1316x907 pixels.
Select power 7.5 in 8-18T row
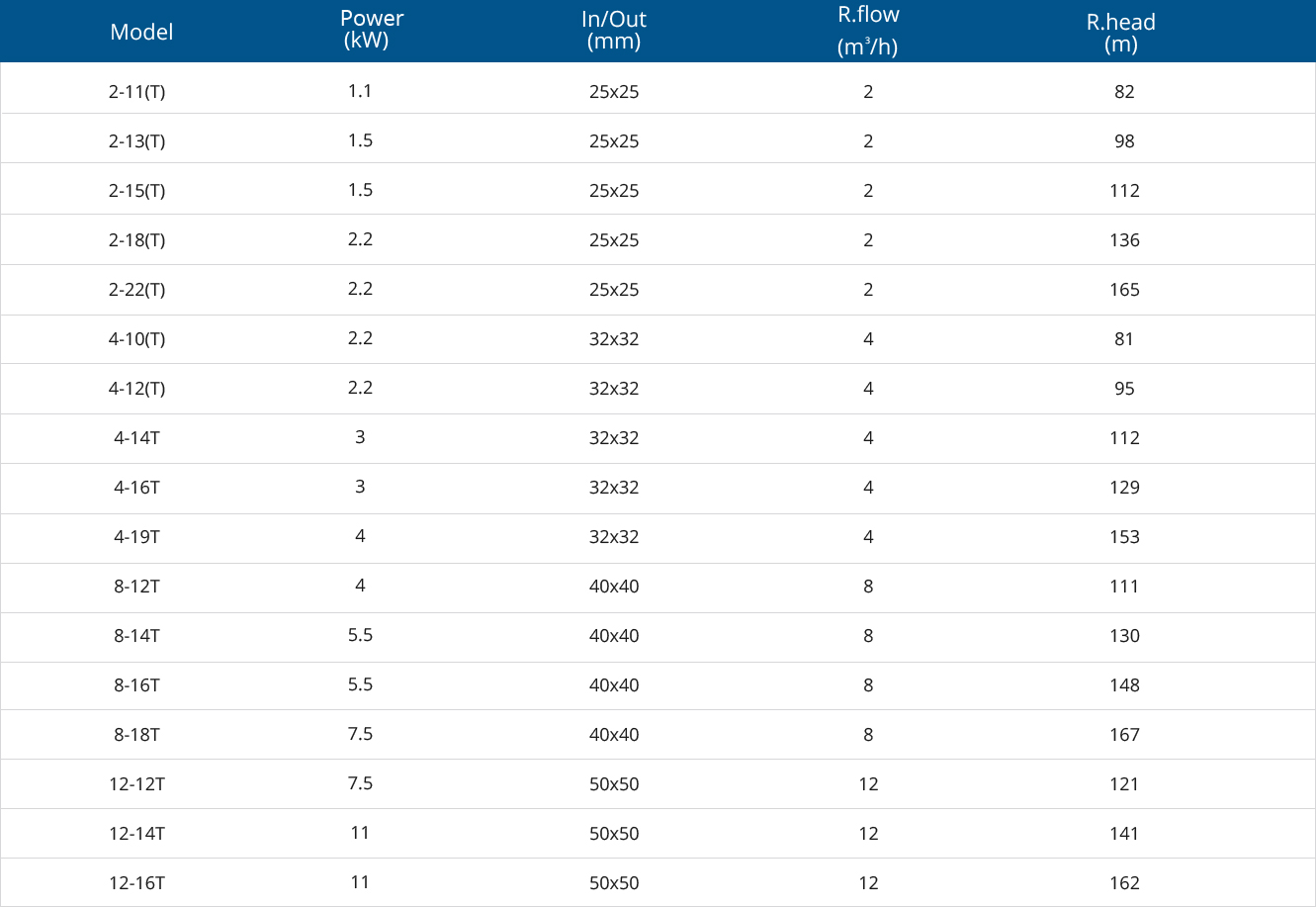[x=360, y=734]
